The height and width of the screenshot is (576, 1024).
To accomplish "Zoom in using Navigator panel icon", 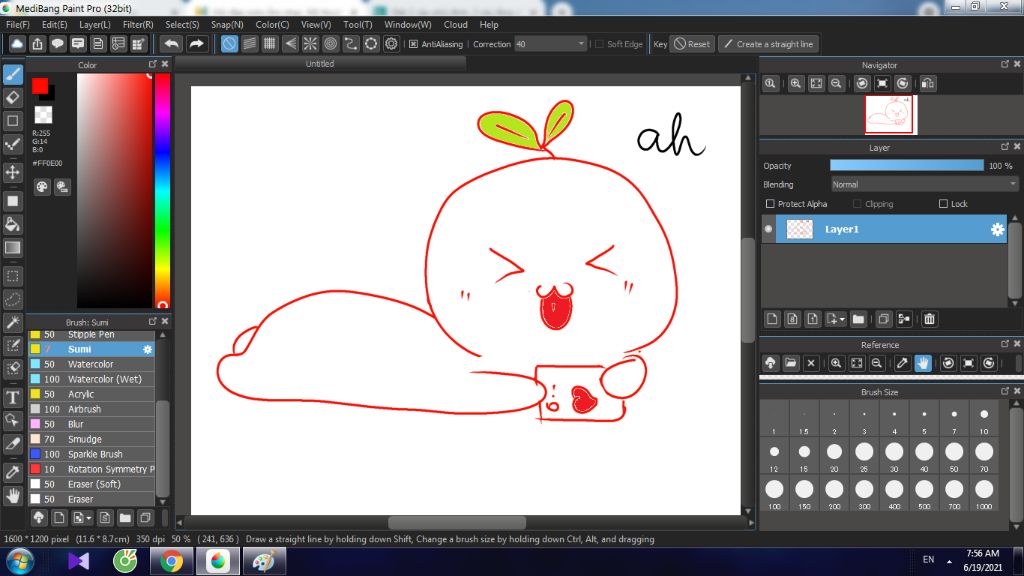I will 795,84.
